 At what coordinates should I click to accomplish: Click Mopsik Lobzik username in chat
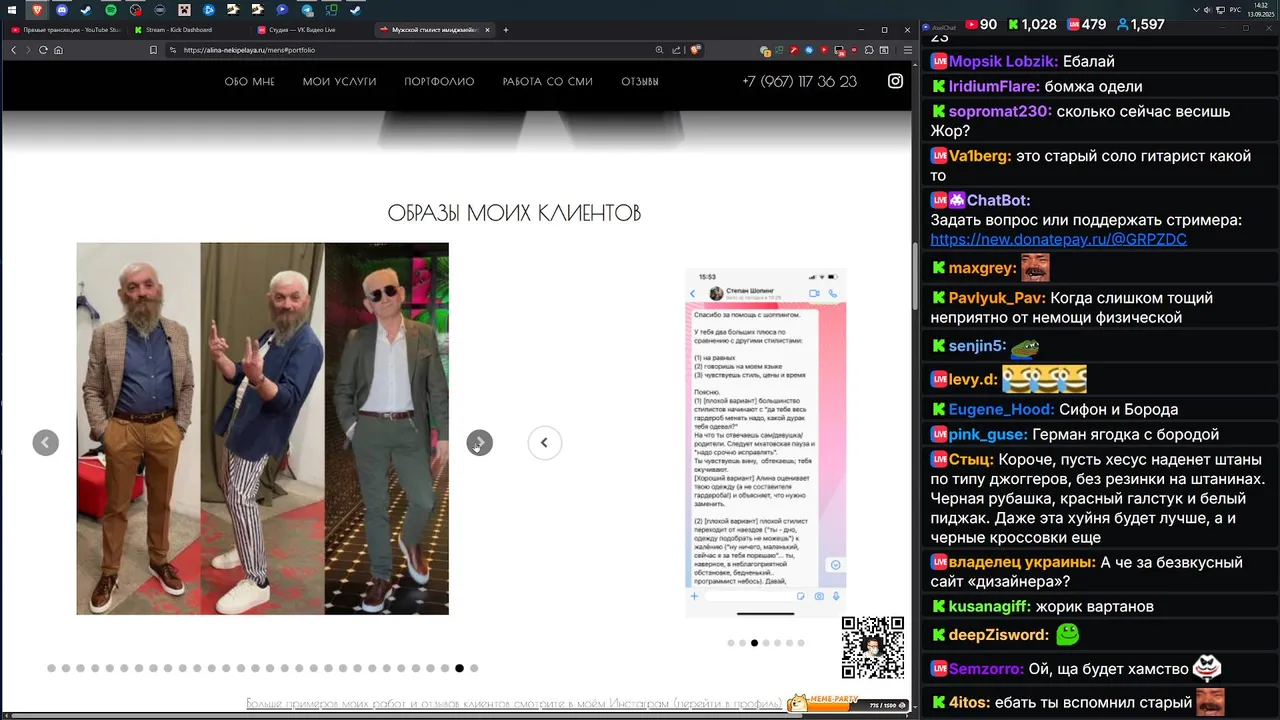point(1003,62)
